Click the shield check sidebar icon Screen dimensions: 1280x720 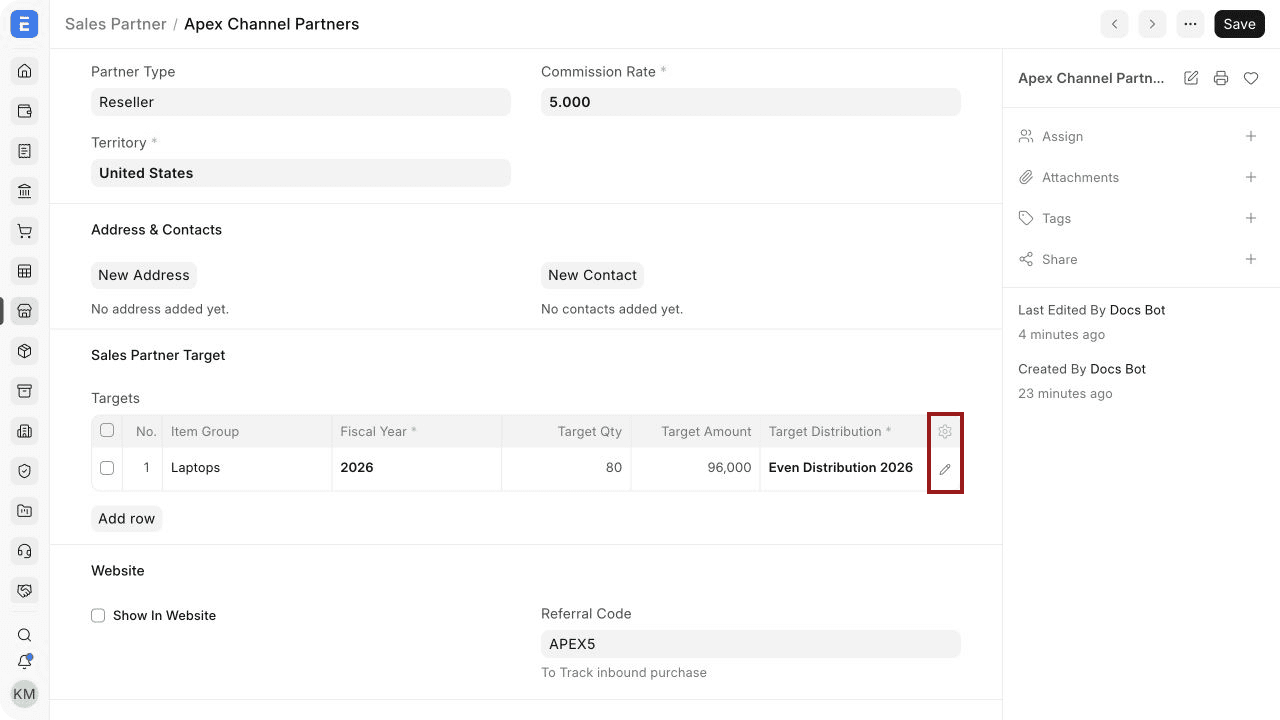[x=25, y=471]
